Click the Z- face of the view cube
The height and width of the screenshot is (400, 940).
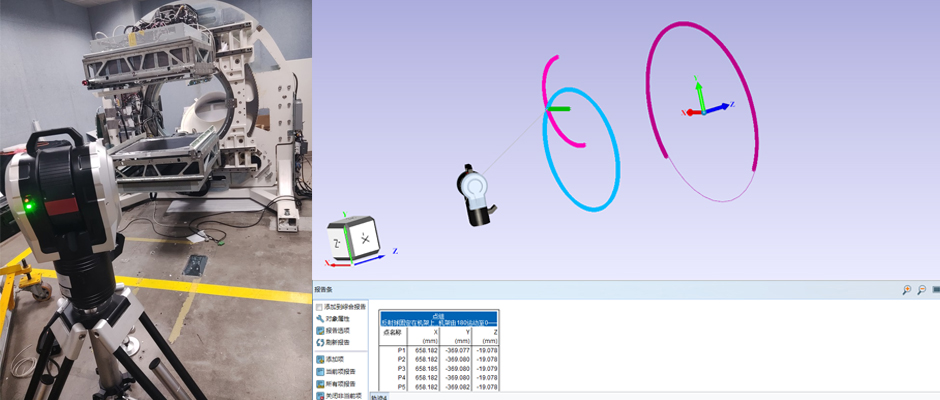click(338, 242)
